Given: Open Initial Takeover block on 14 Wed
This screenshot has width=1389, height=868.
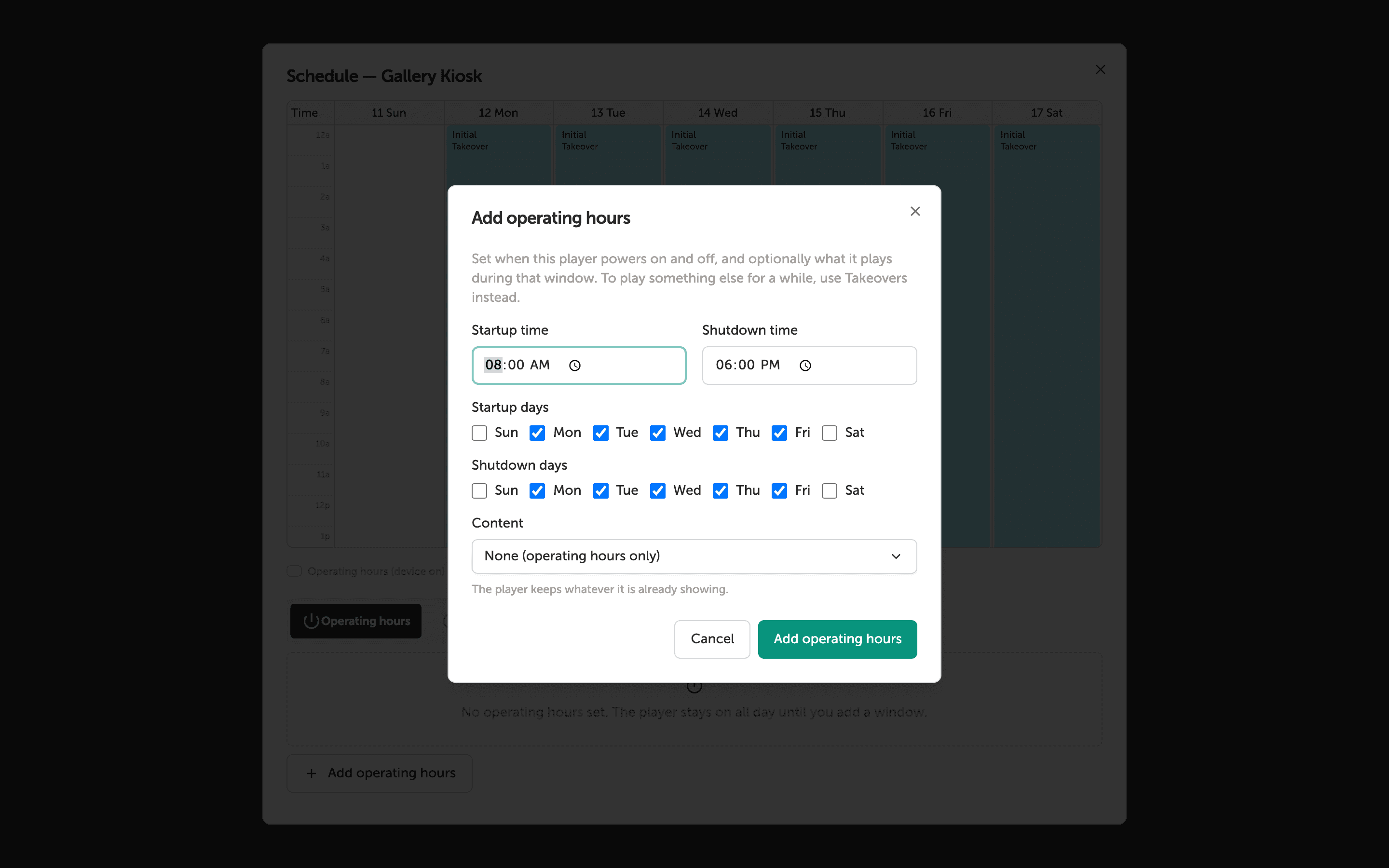Looking at the screenshot, I should pos(718,155).
